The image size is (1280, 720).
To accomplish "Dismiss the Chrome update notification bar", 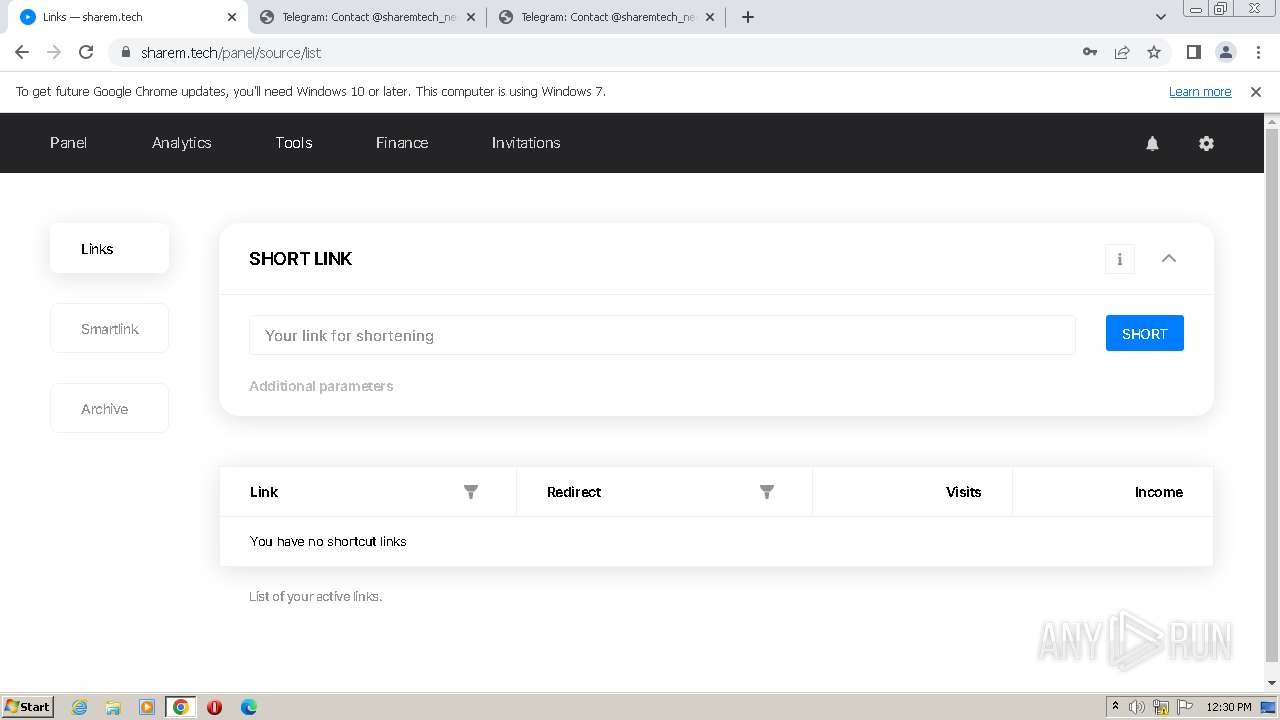I will (1256, 92).
